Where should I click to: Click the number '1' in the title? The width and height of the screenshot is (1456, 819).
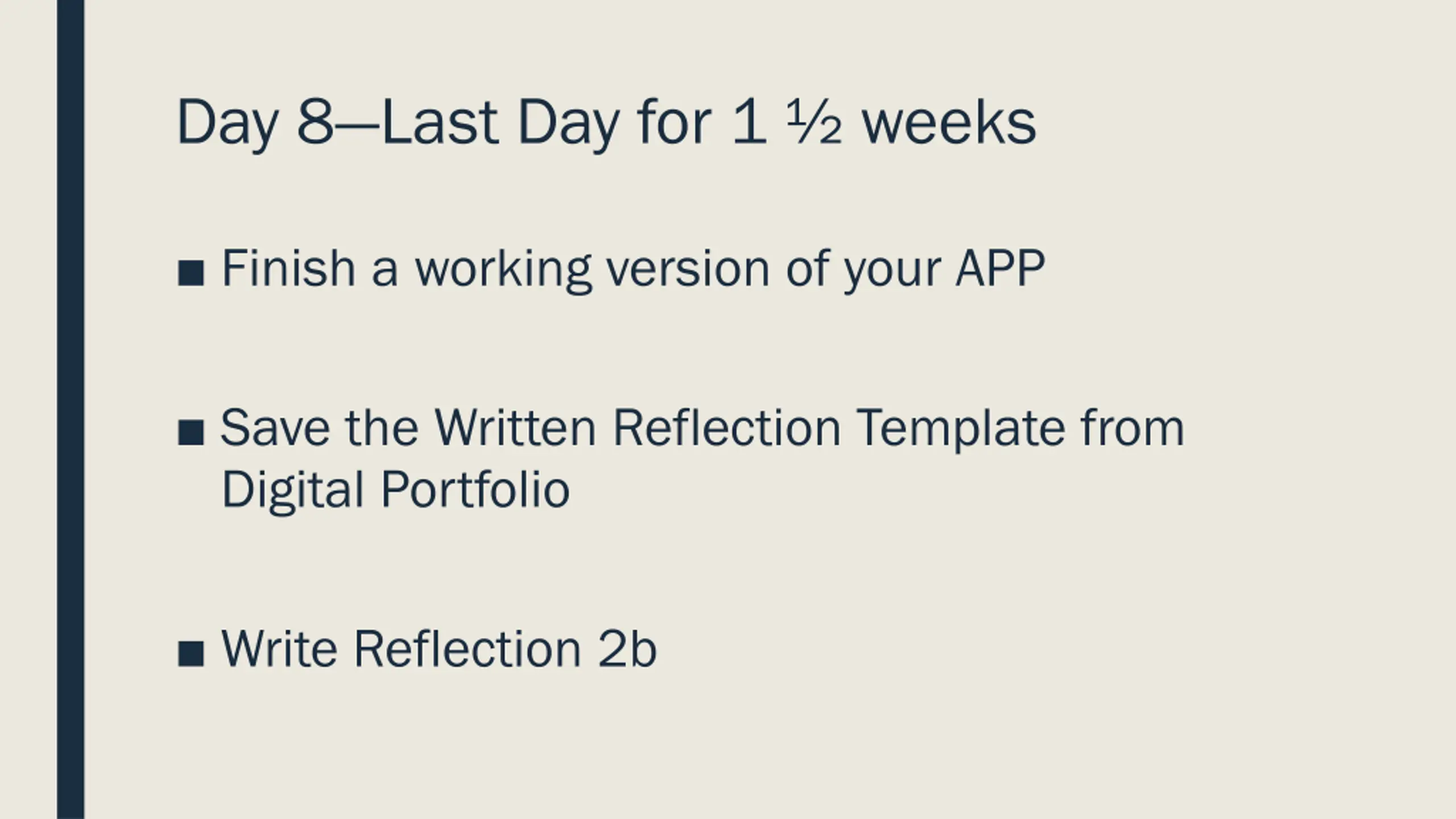748,122
